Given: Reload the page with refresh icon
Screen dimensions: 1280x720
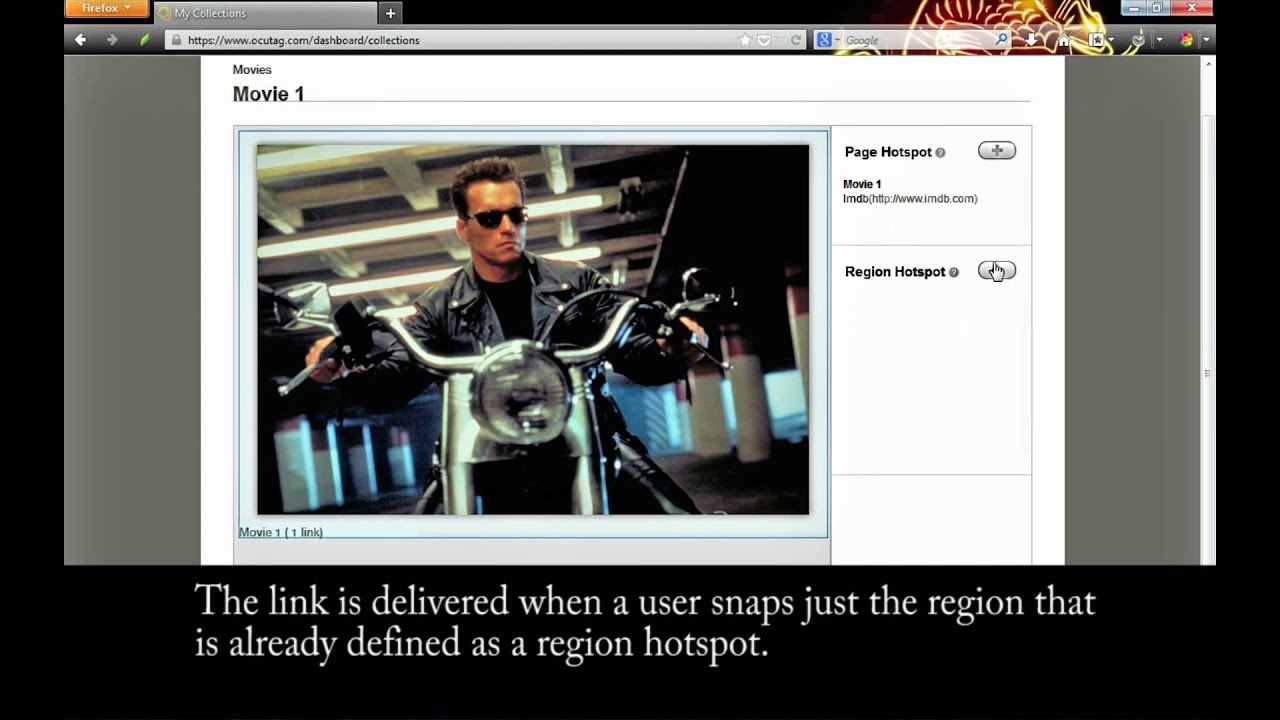Looking at the screenshot, I should (x=796, y=40).
